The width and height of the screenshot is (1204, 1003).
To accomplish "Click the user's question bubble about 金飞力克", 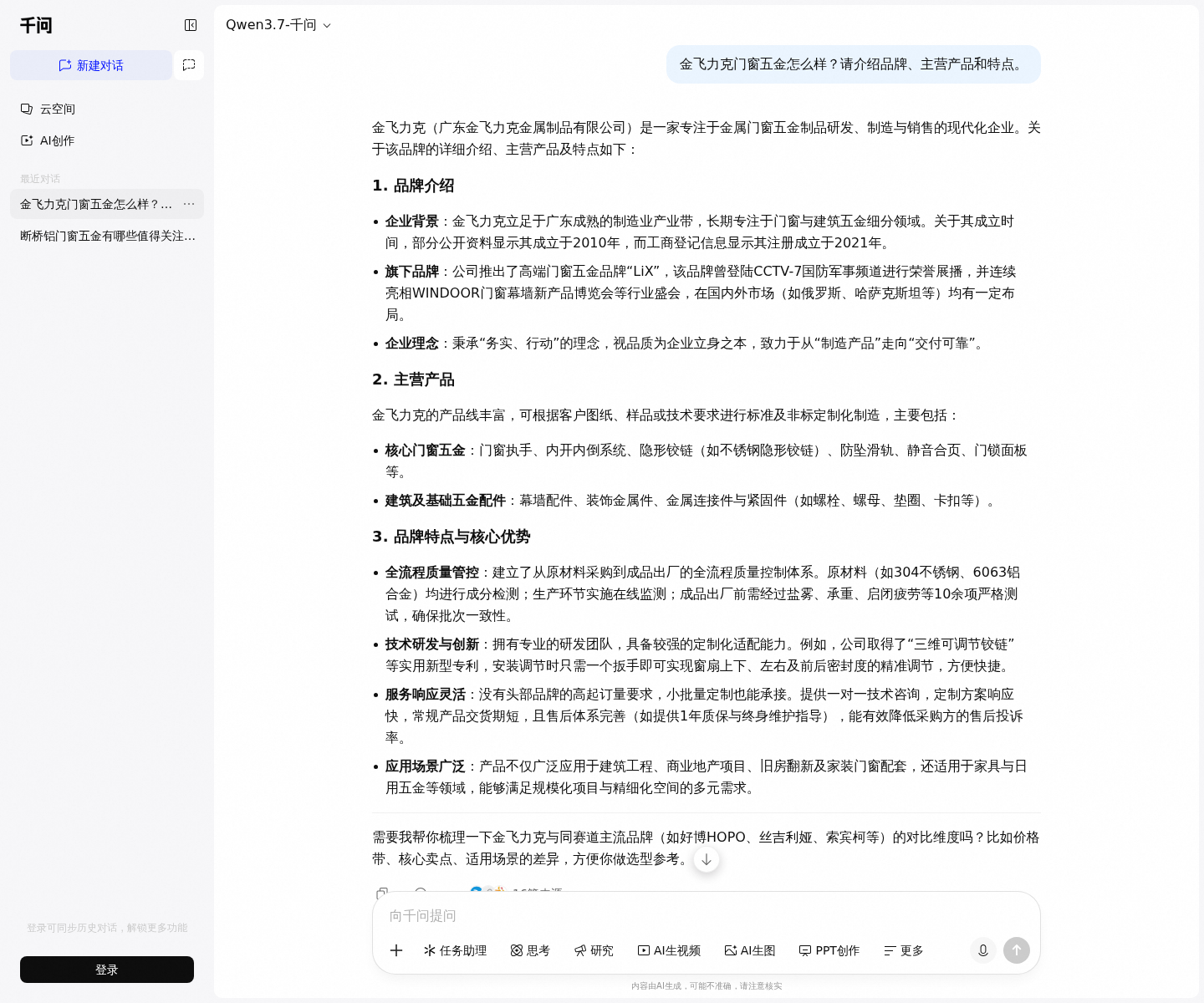I will (x=853, y=64).
